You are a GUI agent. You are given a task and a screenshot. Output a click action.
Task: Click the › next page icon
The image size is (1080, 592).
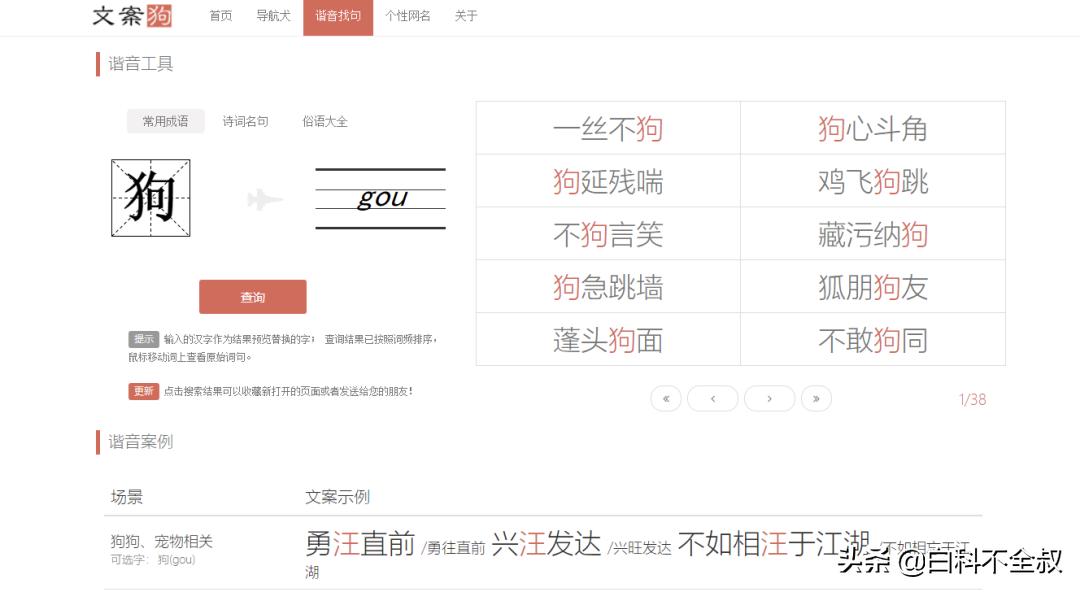click(769, 398)
